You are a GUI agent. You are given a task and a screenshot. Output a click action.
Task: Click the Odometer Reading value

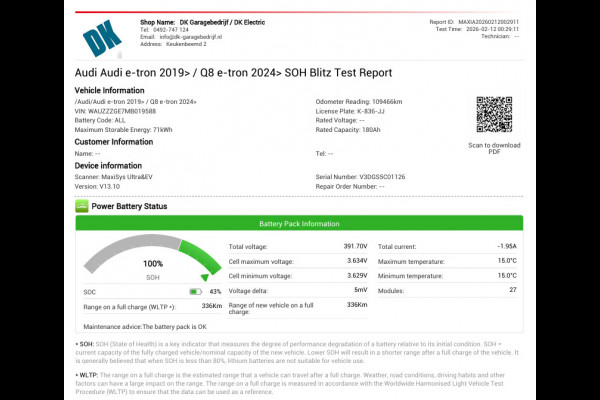click(389, 103)
